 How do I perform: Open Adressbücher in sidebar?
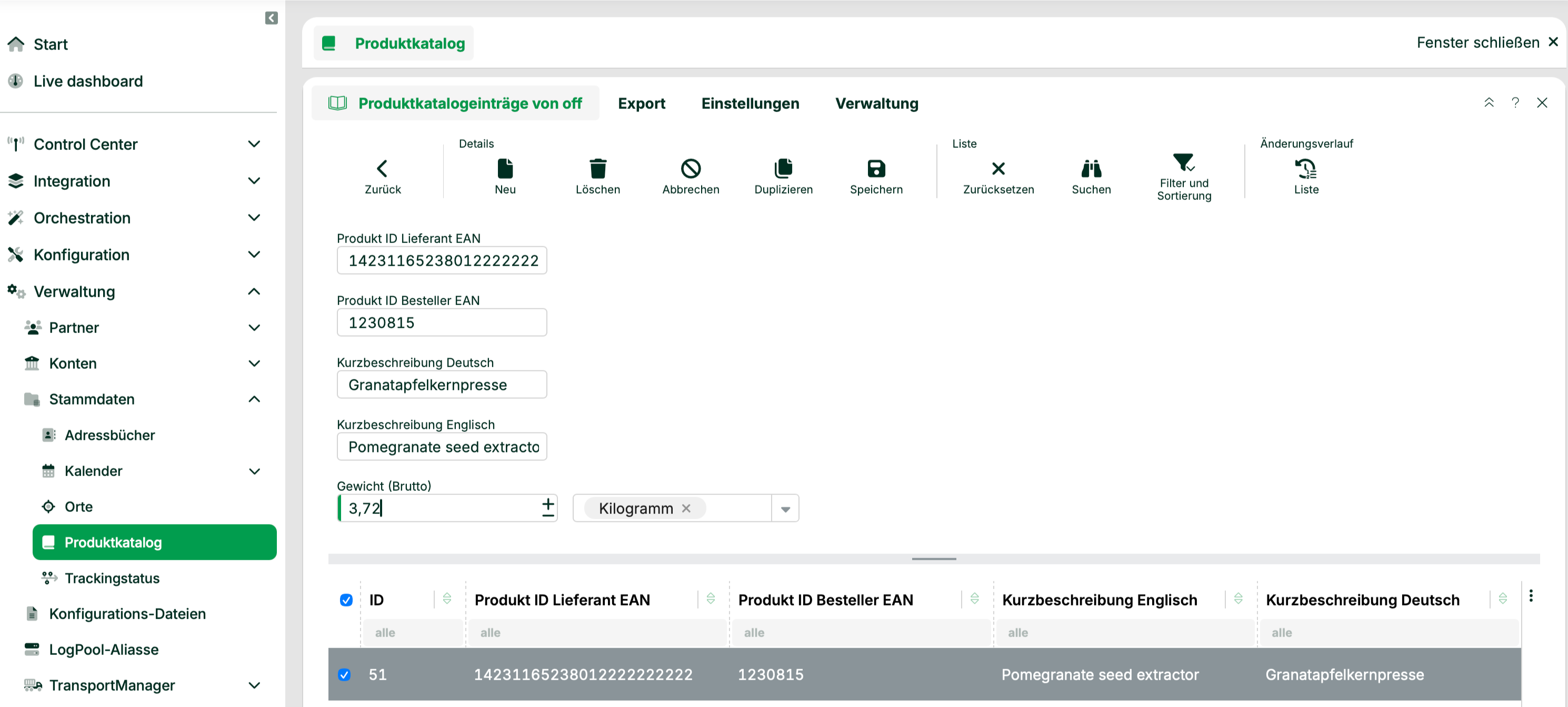point(109,435)
